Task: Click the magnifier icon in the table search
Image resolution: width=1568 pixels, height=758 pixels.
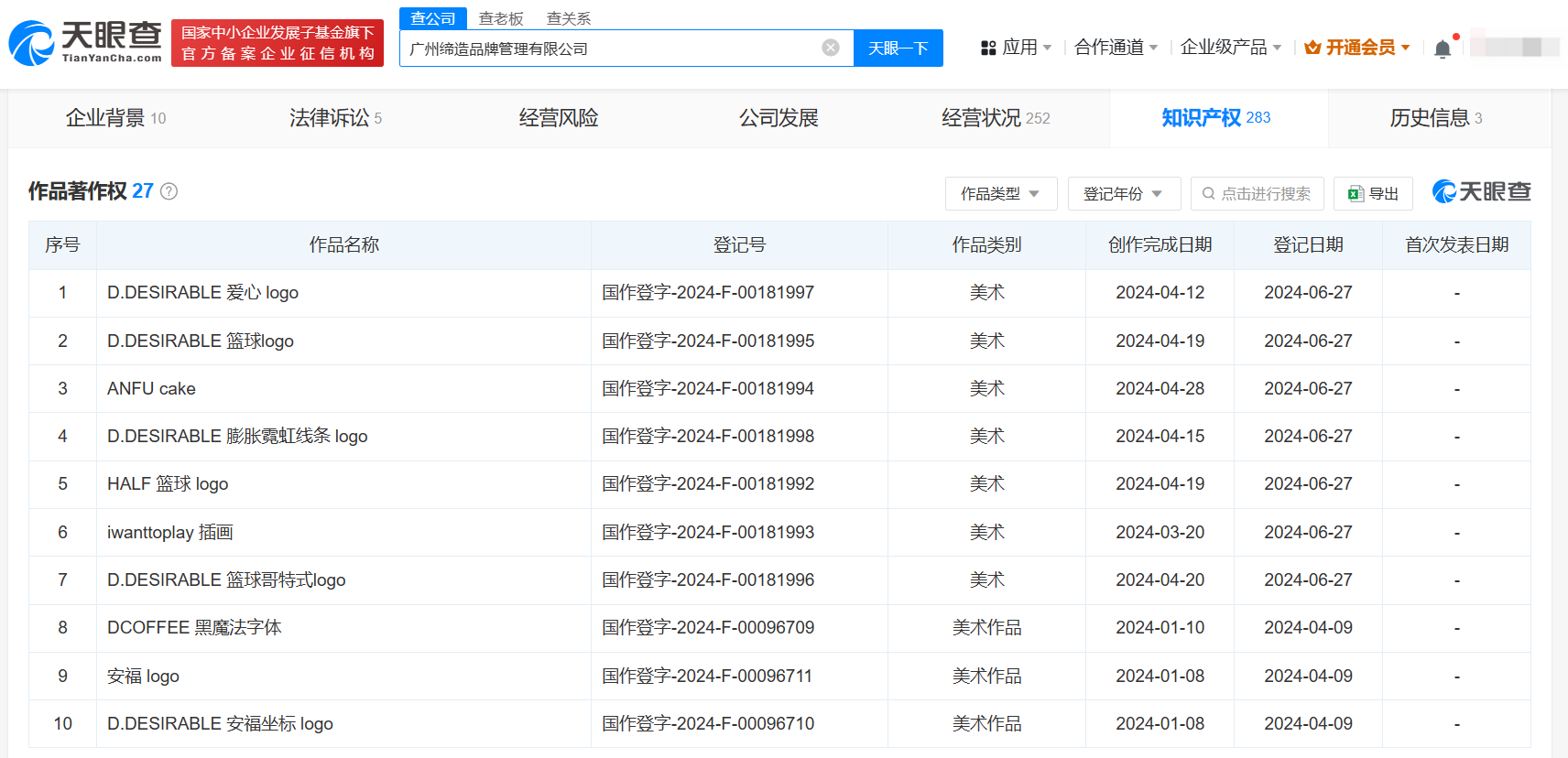Action: [1209, 194]
